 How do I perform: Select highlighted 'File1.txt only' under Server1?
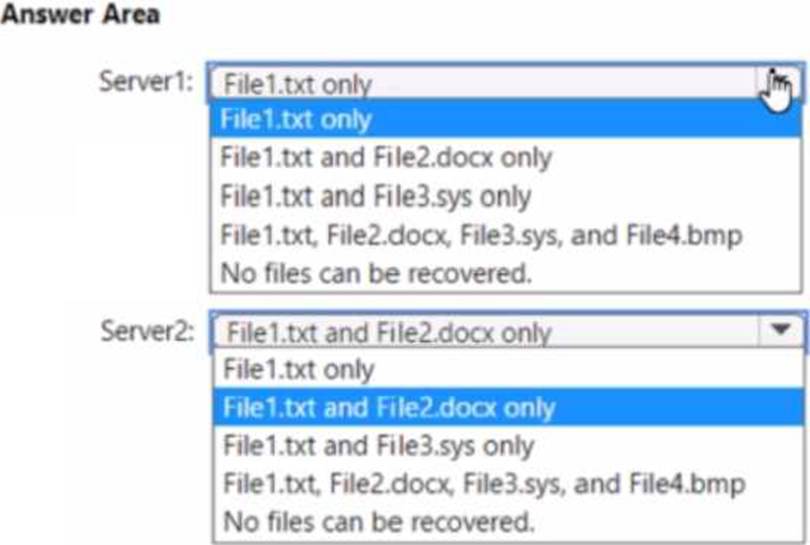tap(506, 119)
